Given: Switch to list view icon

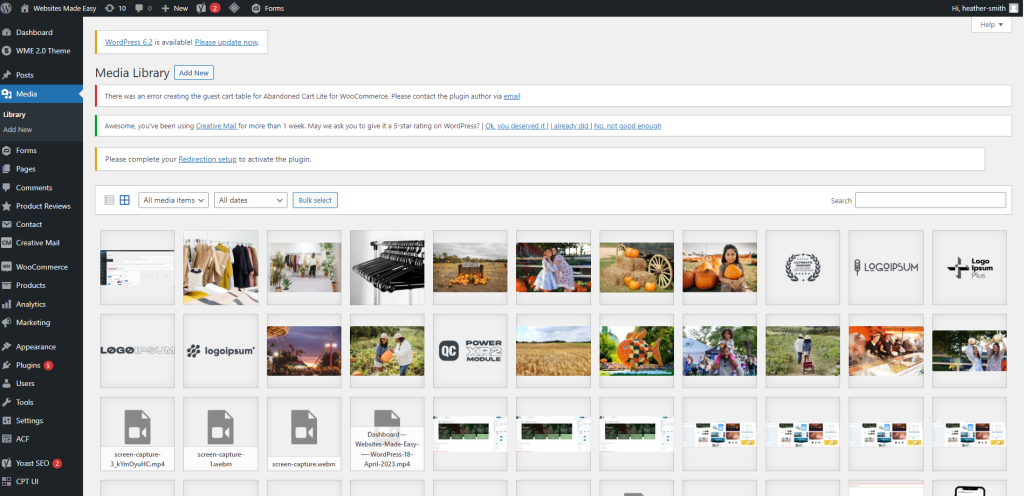Looking at the screenshot, I should [109, 200].
